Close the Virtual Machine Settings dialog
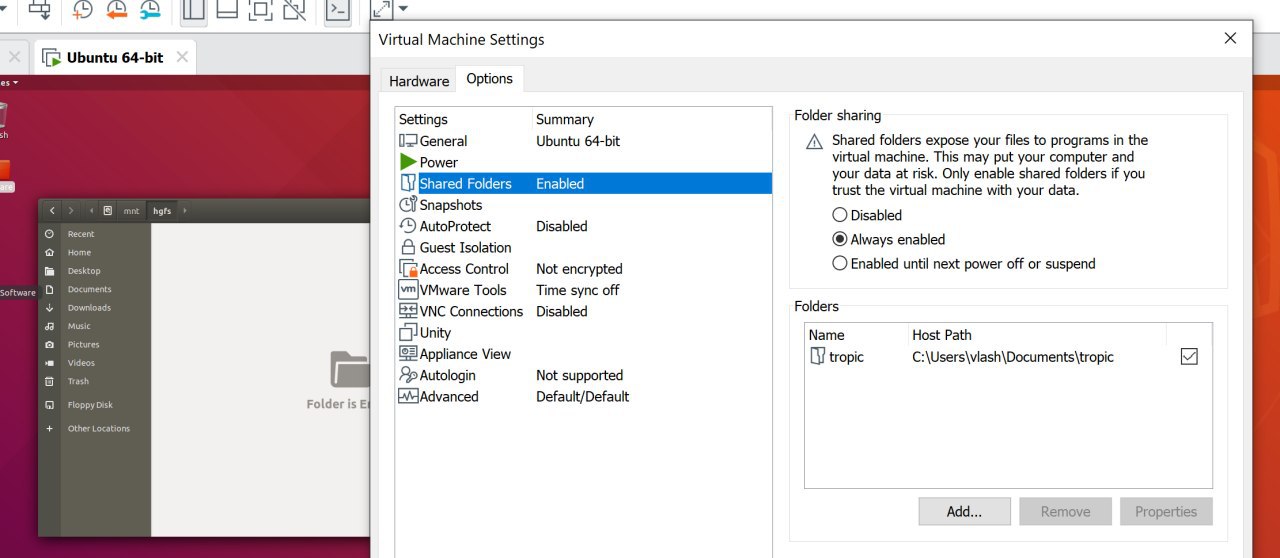Screen dimensions: 1280x558 coord(1230,38)
